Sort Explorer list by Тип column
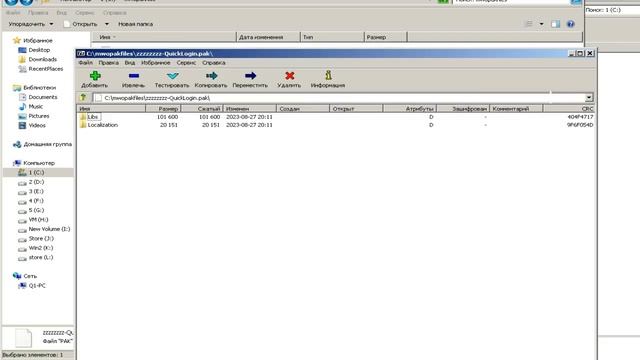Image resolution: width=640 pixels, height=360 pixels. [332, 37]
